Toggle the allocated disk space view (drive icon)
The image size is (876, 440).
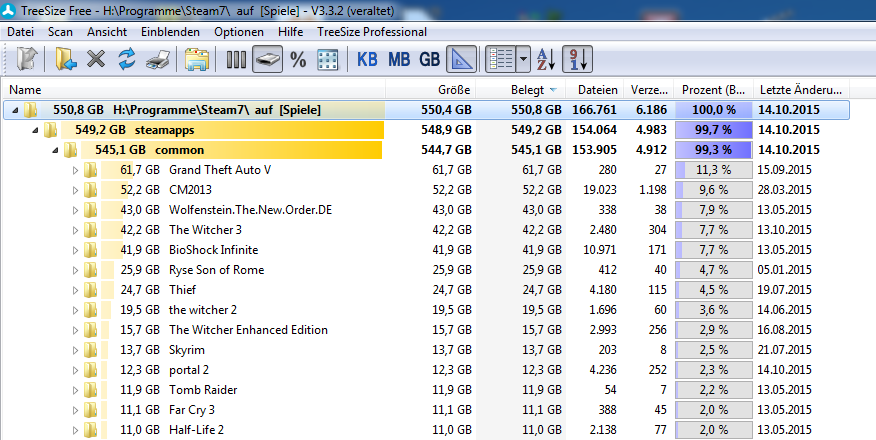coord(267,59)
